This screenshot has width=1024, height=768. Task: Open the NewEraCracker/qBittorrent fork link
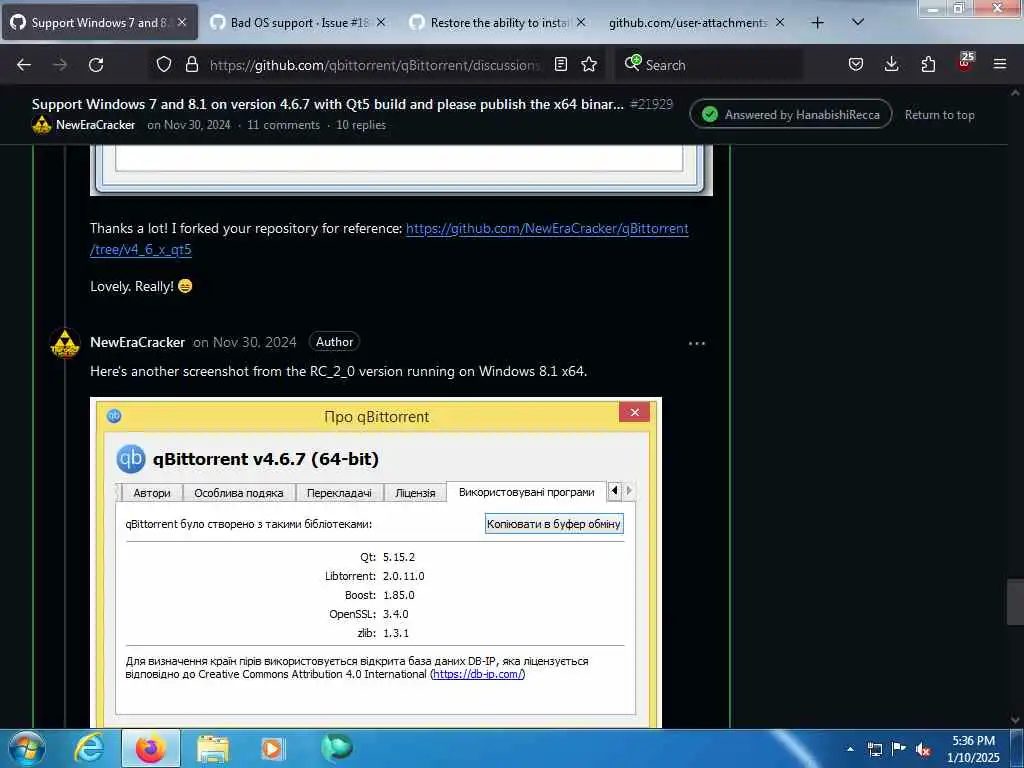389,238
